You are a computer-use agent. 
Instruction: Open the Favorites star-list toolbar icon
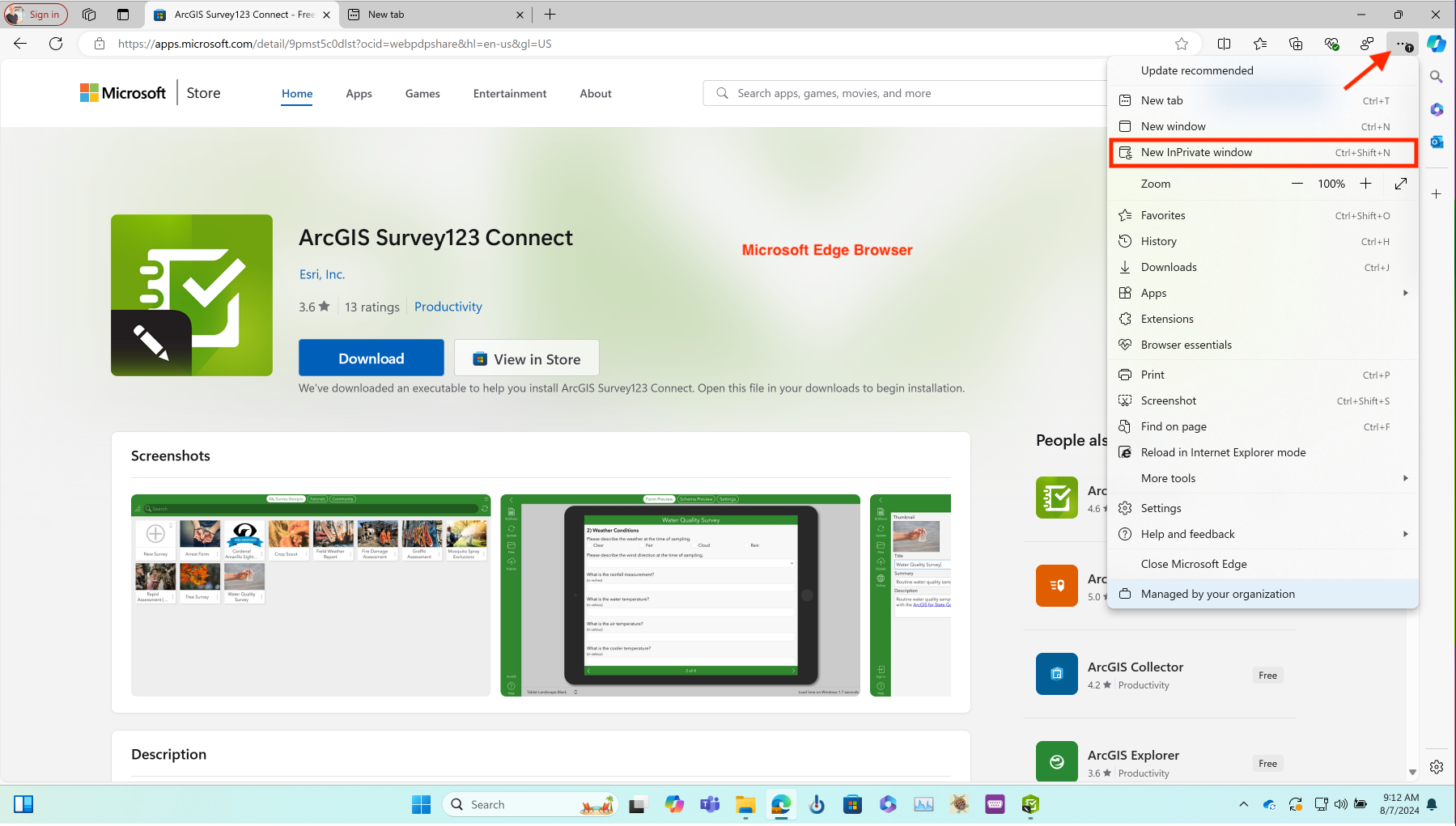tap(1260, 44)
